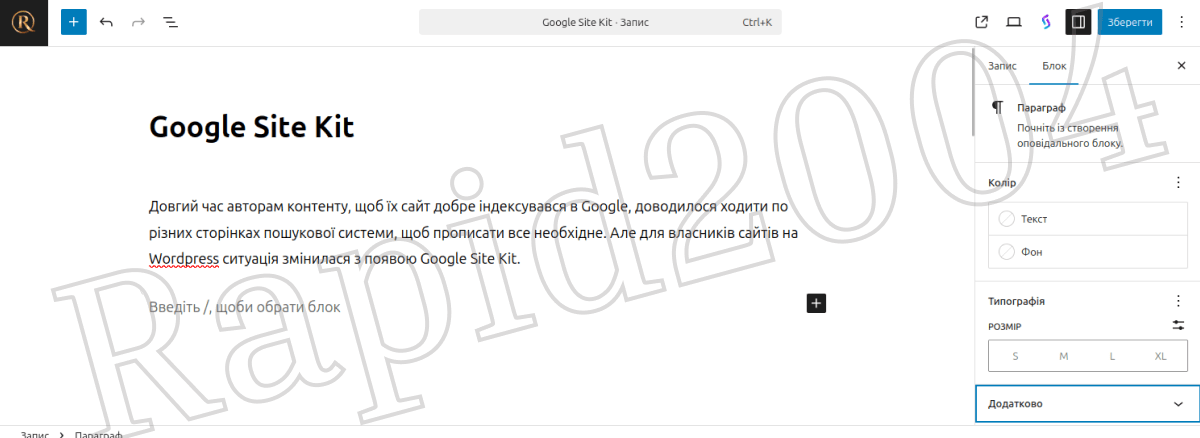Open the colorful S plugin icon
The height and width of the screenshot is (438, 1200).
pyautogui.click(x=1045, y=22)
